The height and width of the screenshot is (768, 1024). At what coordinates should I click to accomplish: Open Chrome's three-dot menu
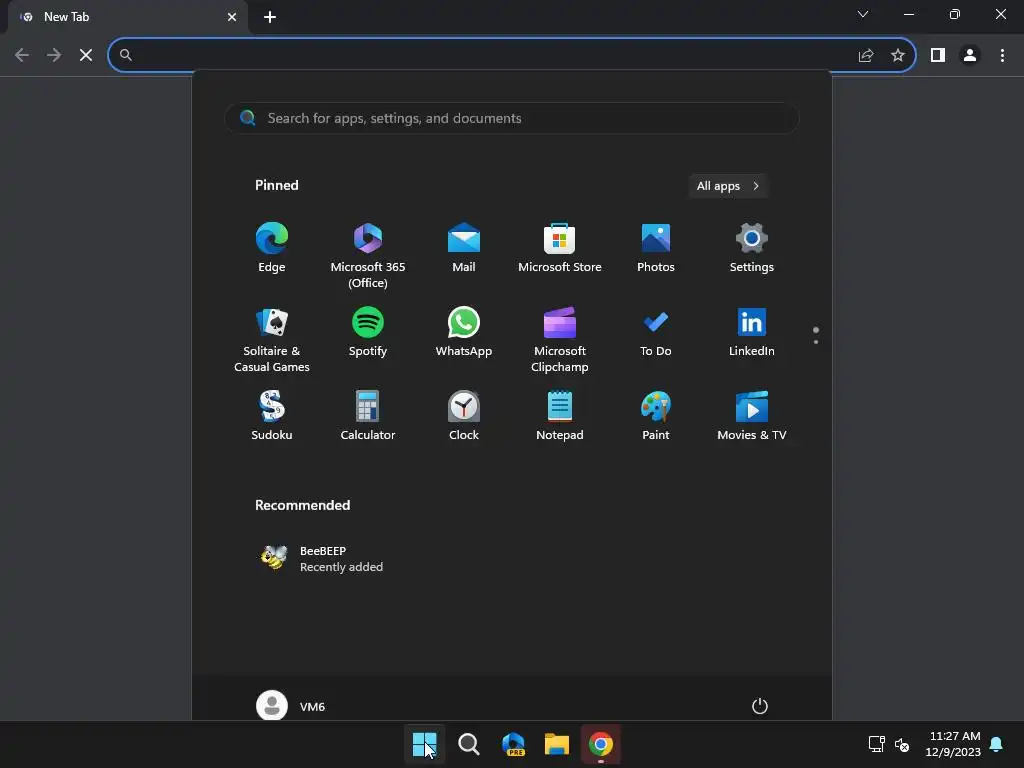pos(1002,55)
